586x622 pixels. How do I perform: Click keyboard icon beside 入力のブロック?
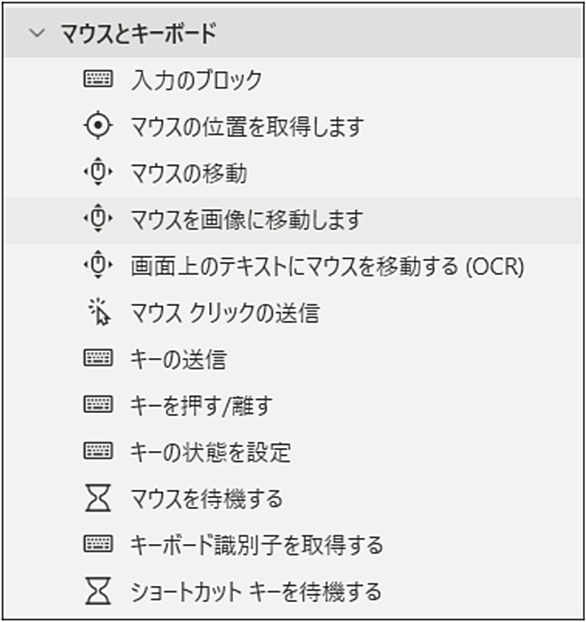point(98,79)
